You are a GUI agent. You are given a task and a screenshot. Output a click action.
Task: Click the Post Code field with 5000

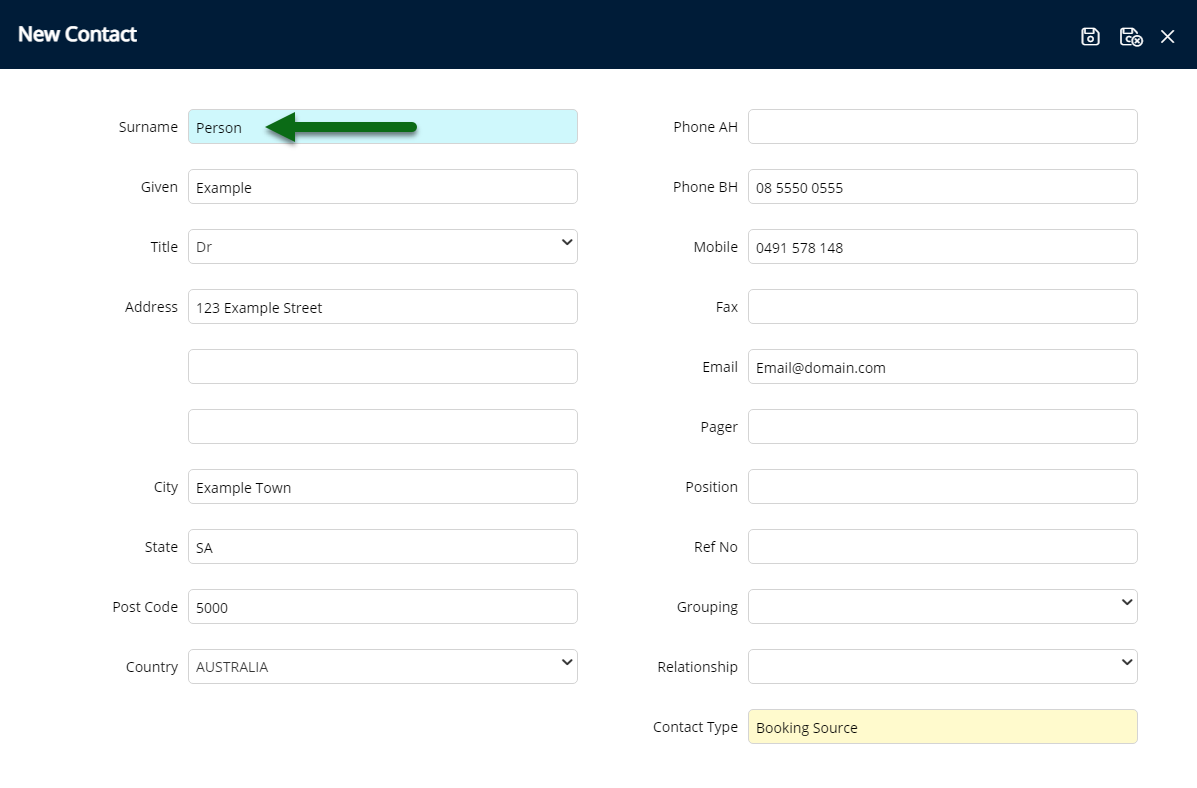(x=382, y=606)
